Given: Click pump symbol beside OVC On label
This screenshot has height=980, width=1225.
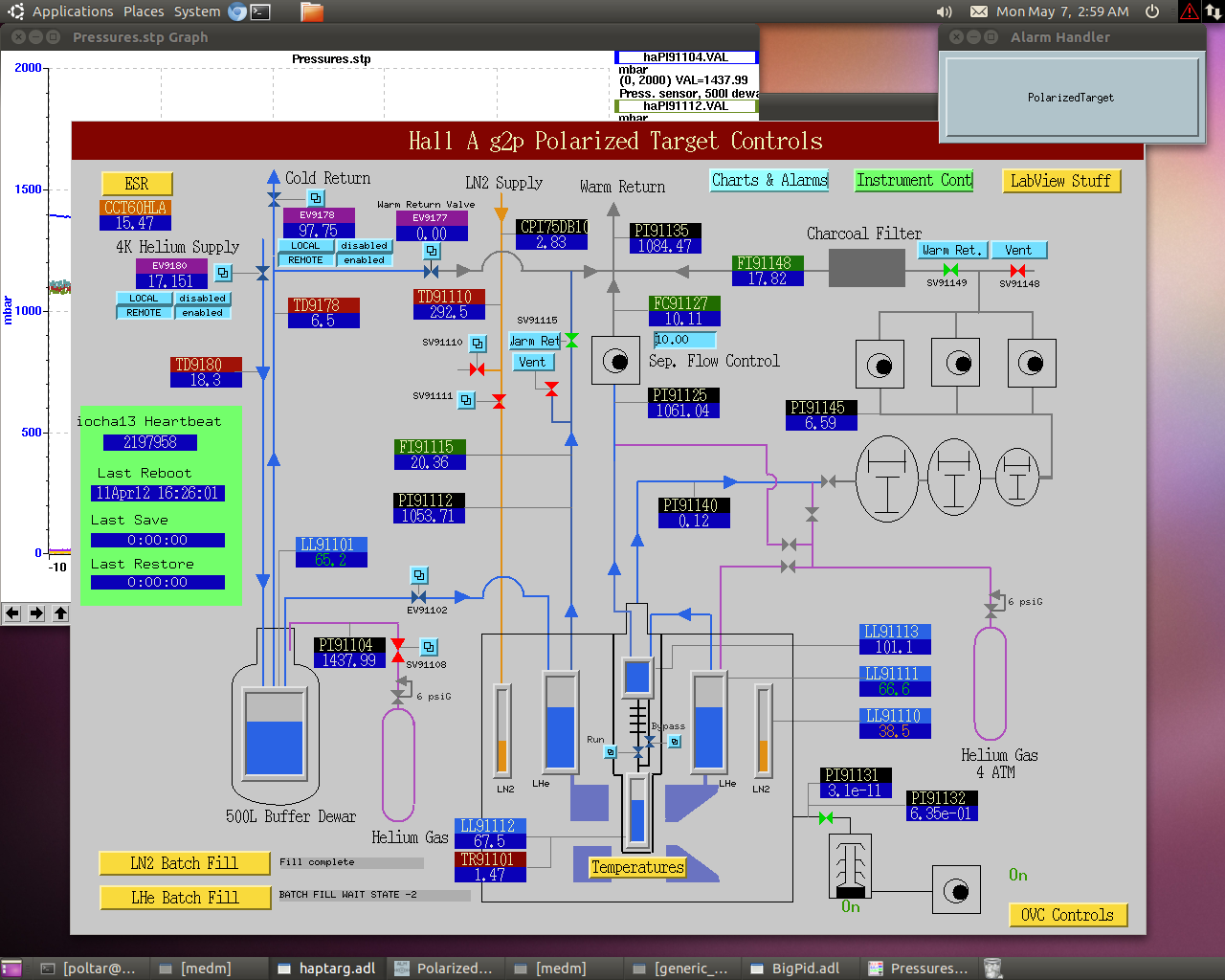Looking at the screenshot, I should [x=956, y=890].
